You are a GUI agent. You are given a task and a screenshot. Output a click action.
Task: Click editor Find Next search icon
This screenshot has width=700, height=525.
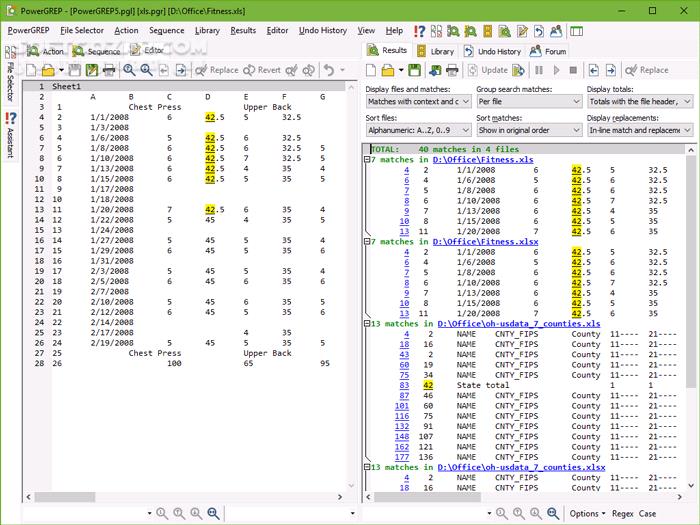(x=146, y=70)
